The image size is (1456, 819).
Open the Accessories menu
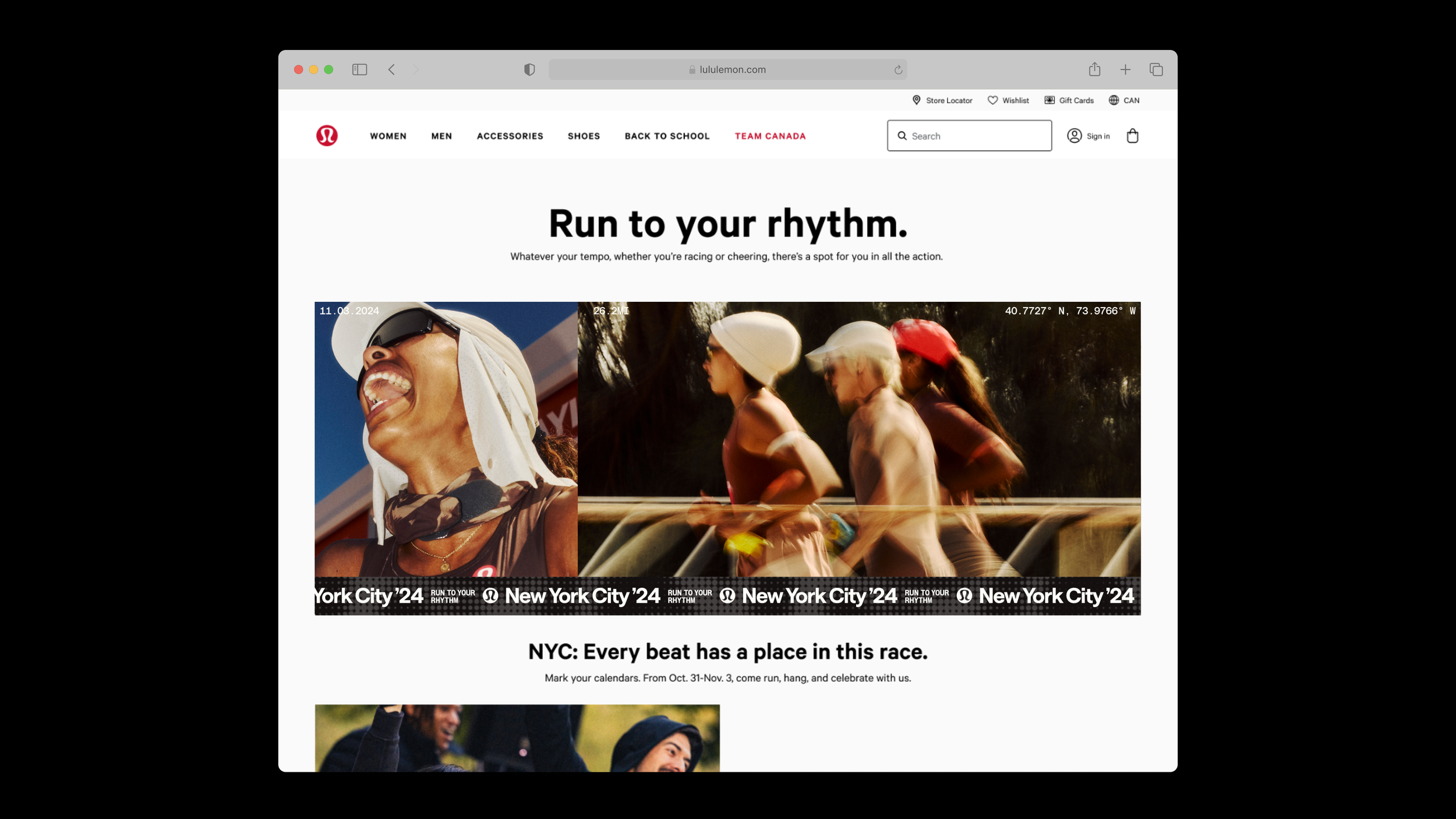coord(510,136)
